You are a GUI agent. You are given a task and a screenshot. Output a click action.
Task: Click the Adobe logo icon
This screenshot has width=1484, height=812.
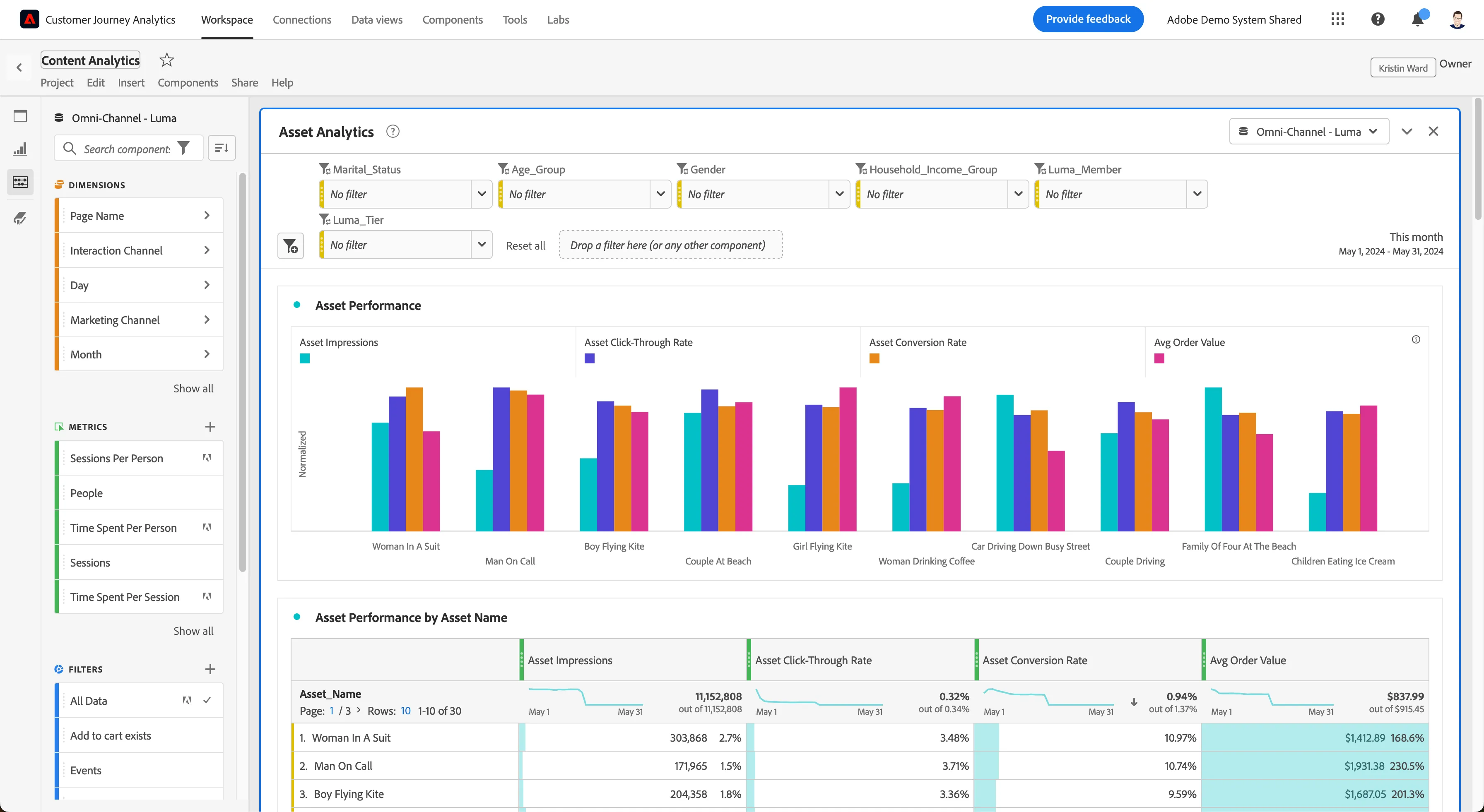(29, 19)
